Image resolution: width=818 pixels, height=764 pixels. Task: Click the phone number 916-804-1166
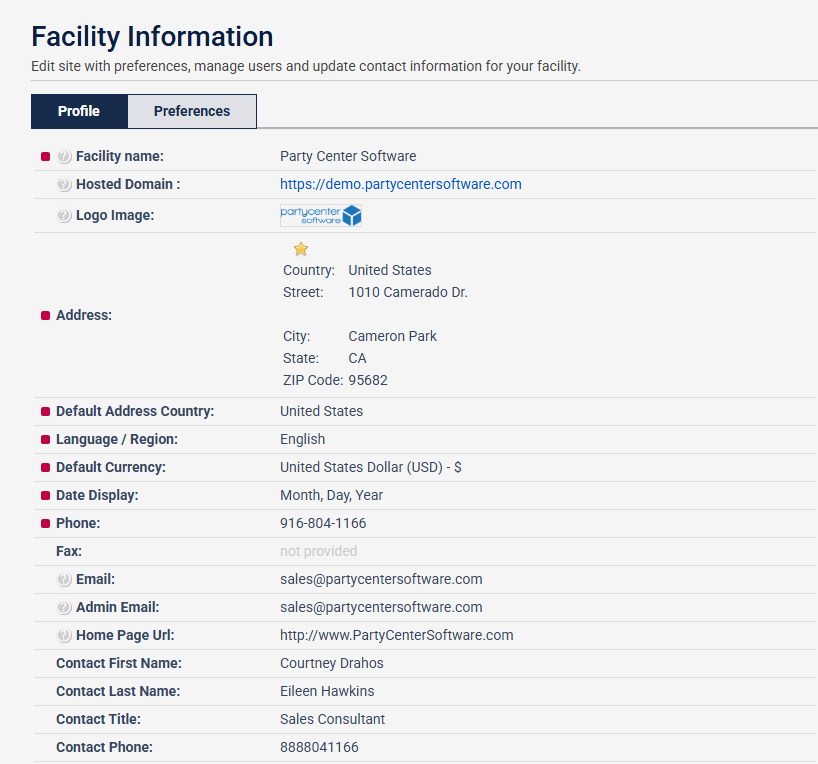[323, 523]
